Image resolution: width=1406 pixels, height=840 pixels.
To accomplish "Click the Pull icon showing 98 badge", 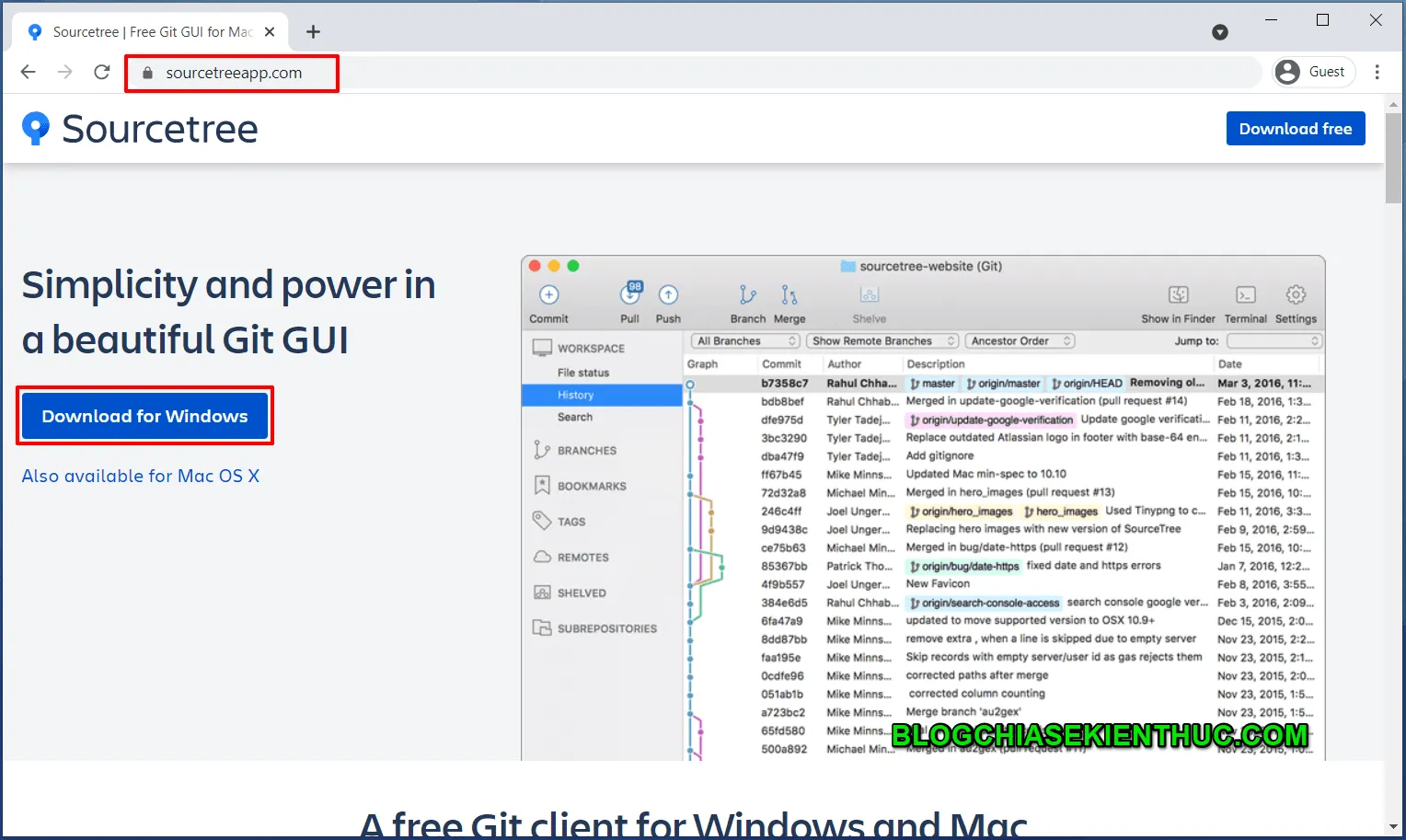I will 629,296.
